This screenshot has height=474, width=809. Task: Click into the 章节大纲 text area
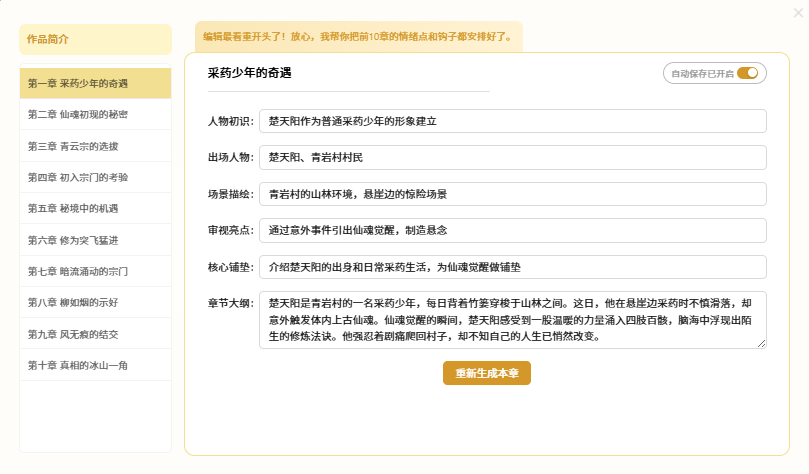[513, 320]
